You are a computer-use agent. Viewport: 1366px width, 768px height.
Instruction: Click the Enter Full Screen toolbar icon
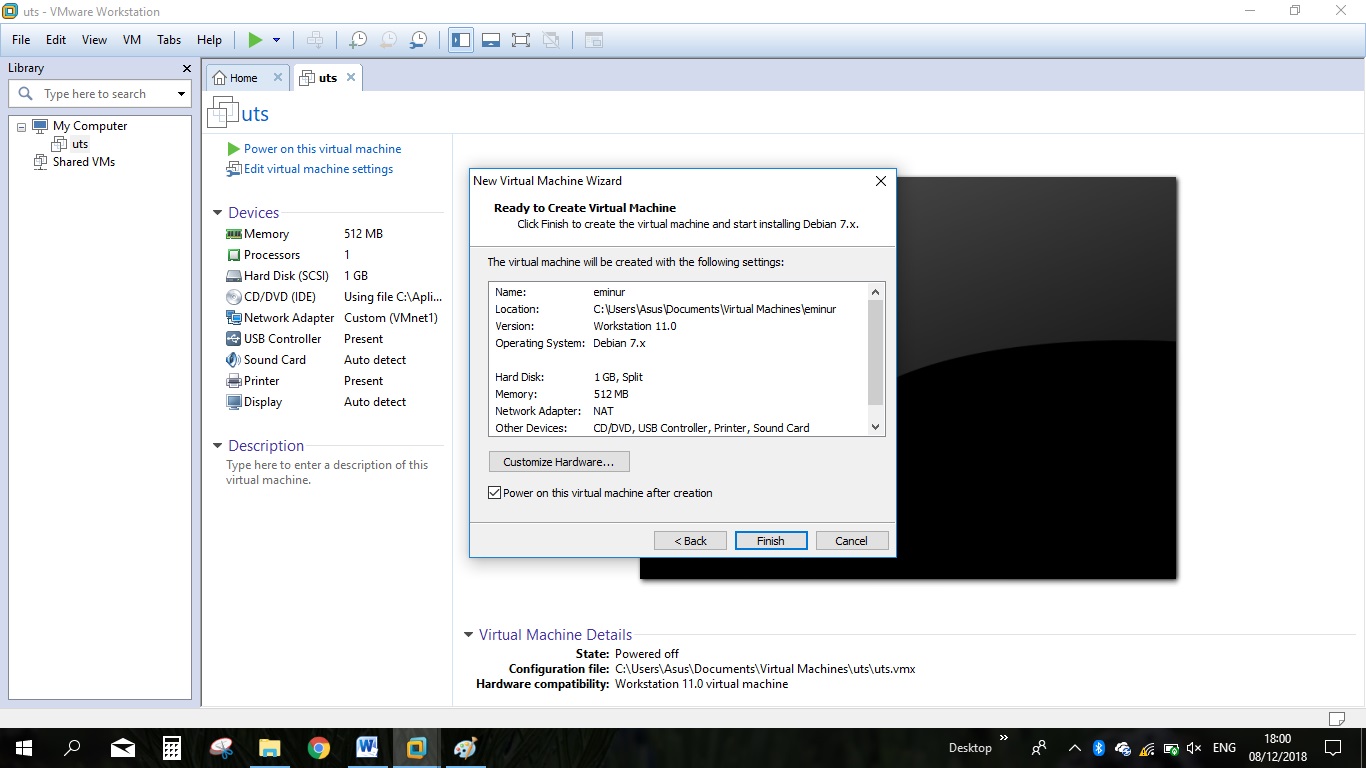tap(521, 40)
